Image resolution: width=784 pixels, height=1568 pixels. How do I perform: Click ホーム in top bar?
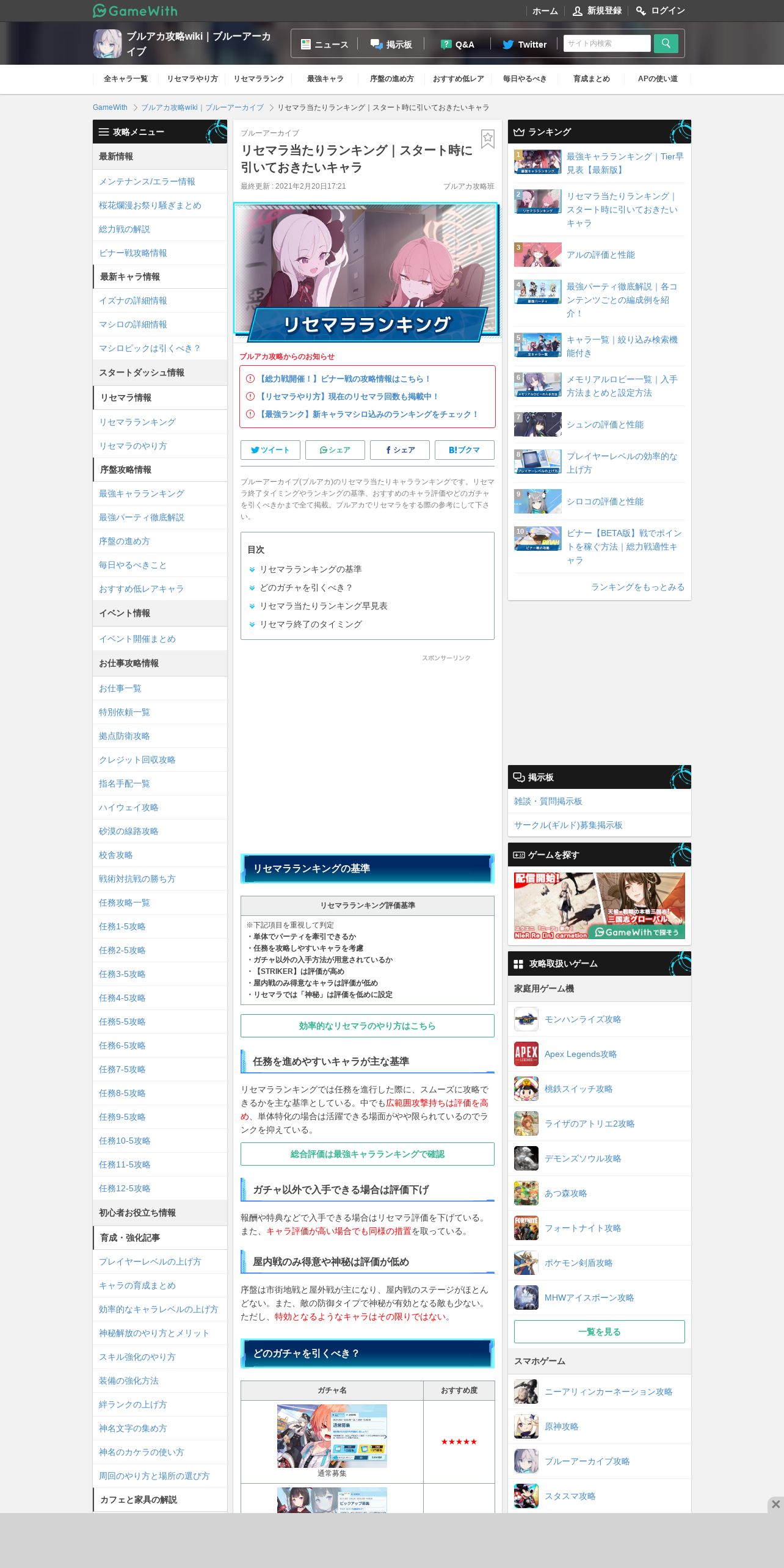[x=545, y=11]
